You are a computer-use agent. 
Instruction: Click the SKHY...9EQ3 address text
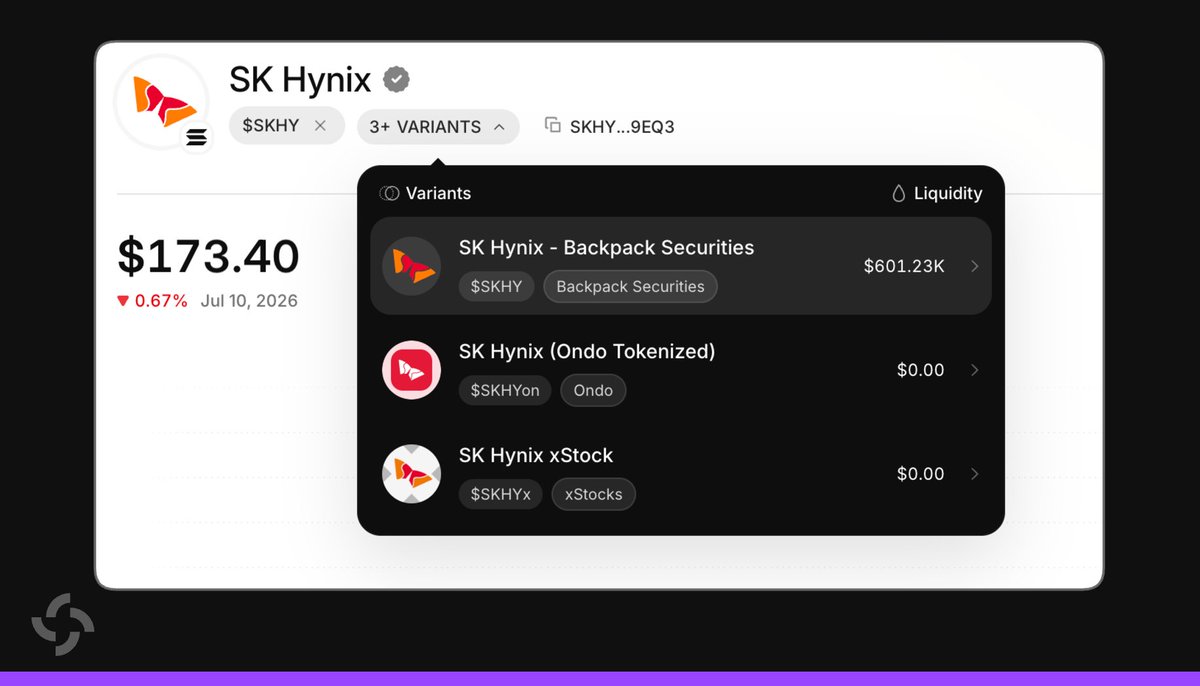click(622, 127)
